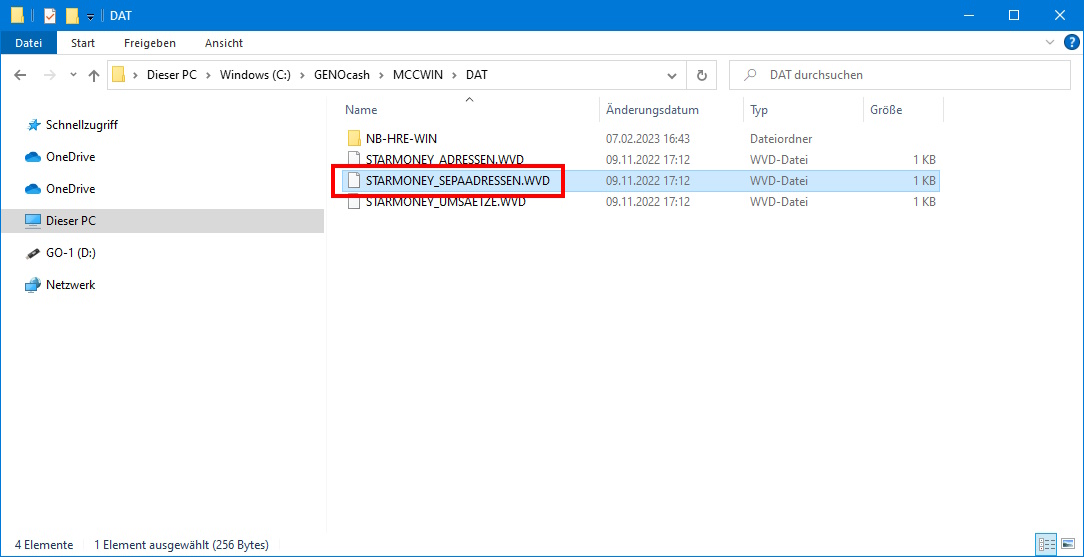Click the DAT durchsuchen search field
This screenshot has height=557, width=1084.
[899, 75]
